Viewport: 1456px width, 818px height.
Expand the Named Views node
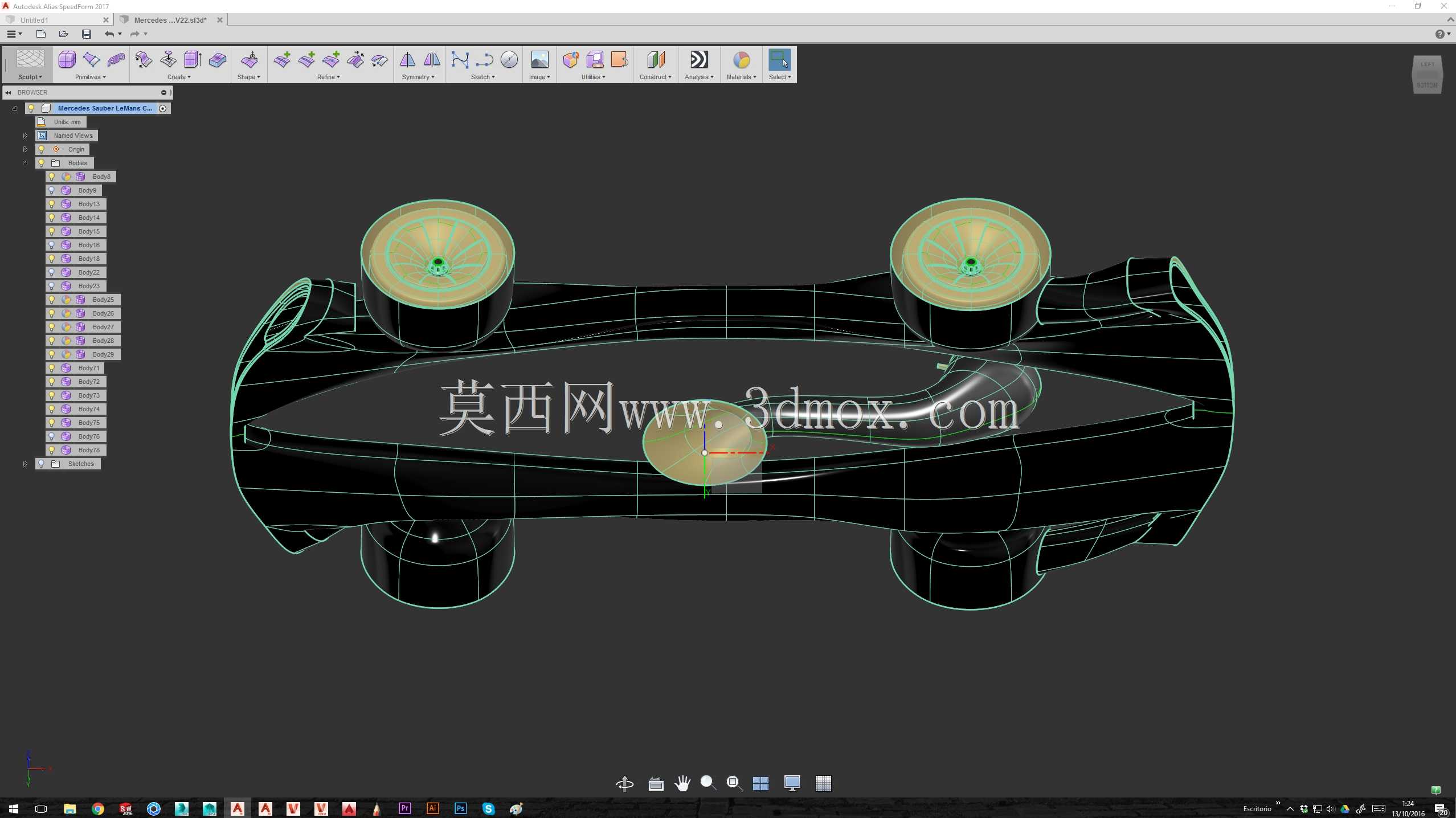(25, 136)
